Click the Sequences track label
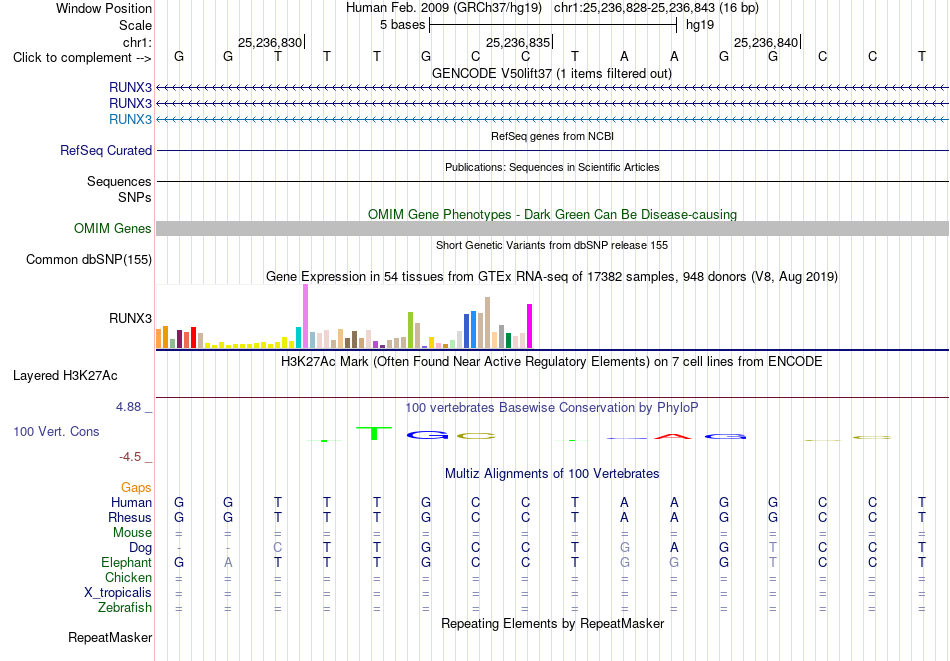Viewport: 950px width, 661px height. 119,181
